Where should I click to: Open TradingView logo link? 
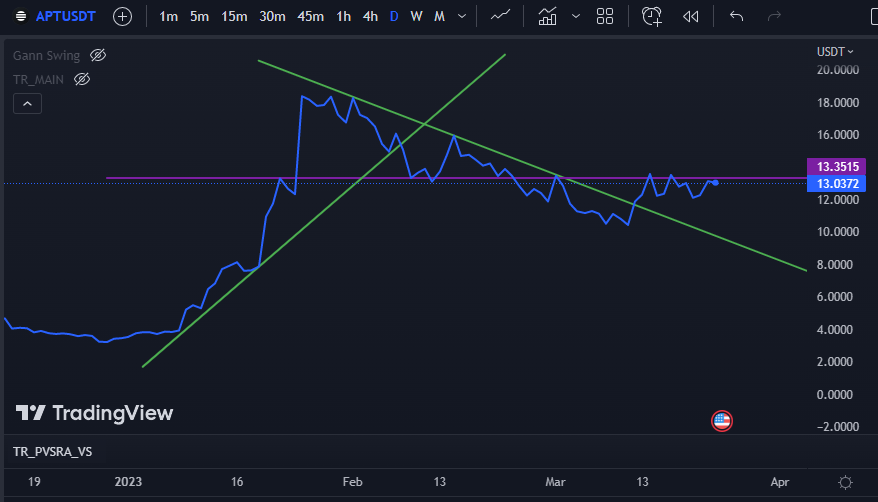point(95,413)
